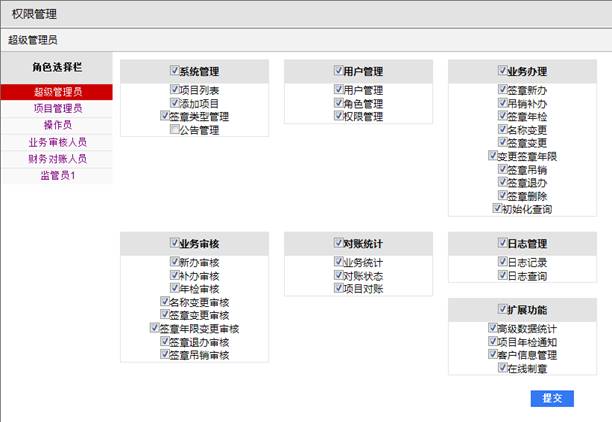Uncheck the 高级数据统计 checkbox

tap(490, 329)
